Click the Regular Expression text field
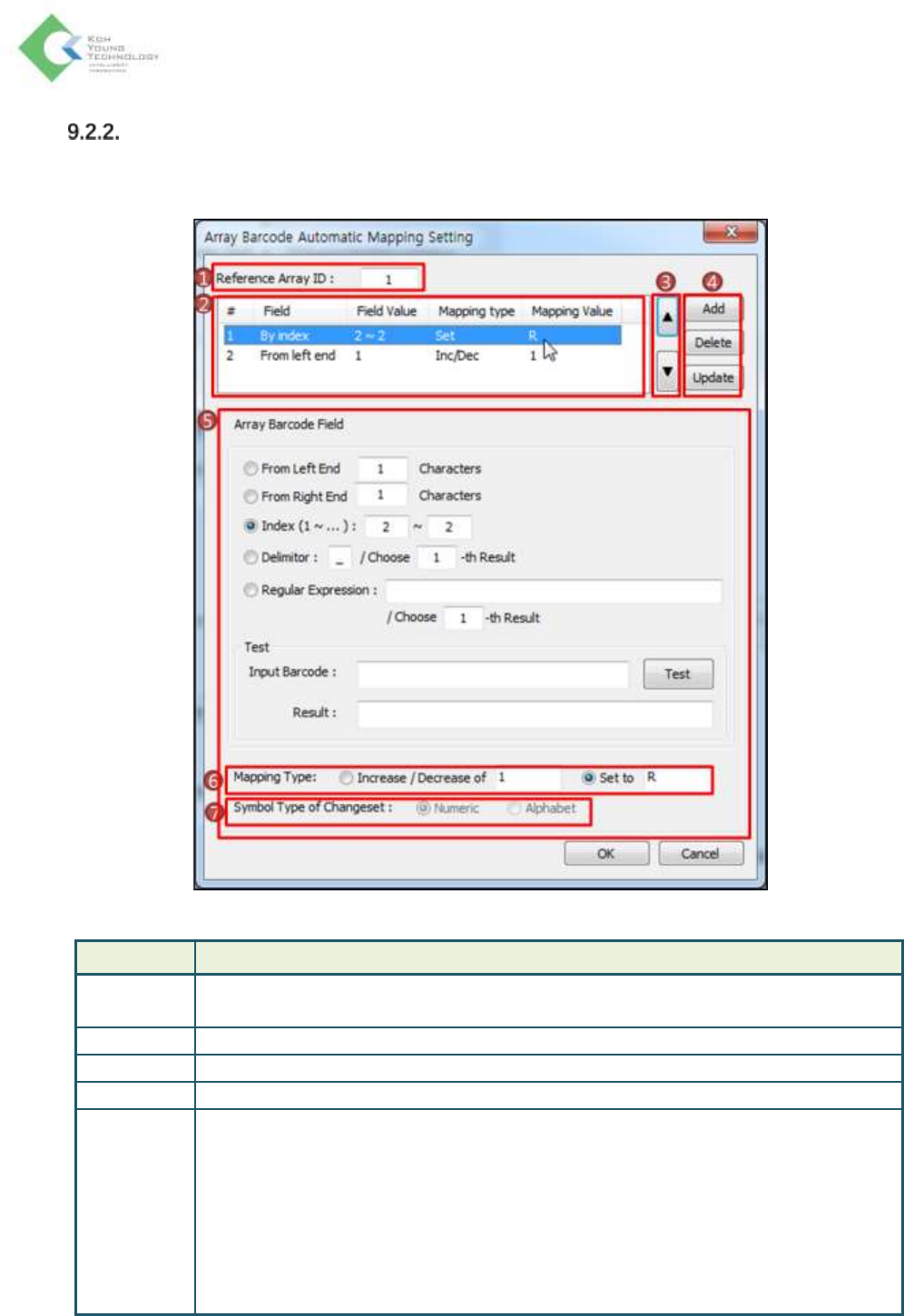Screen dimensions: 904x1316 [554, 591]
